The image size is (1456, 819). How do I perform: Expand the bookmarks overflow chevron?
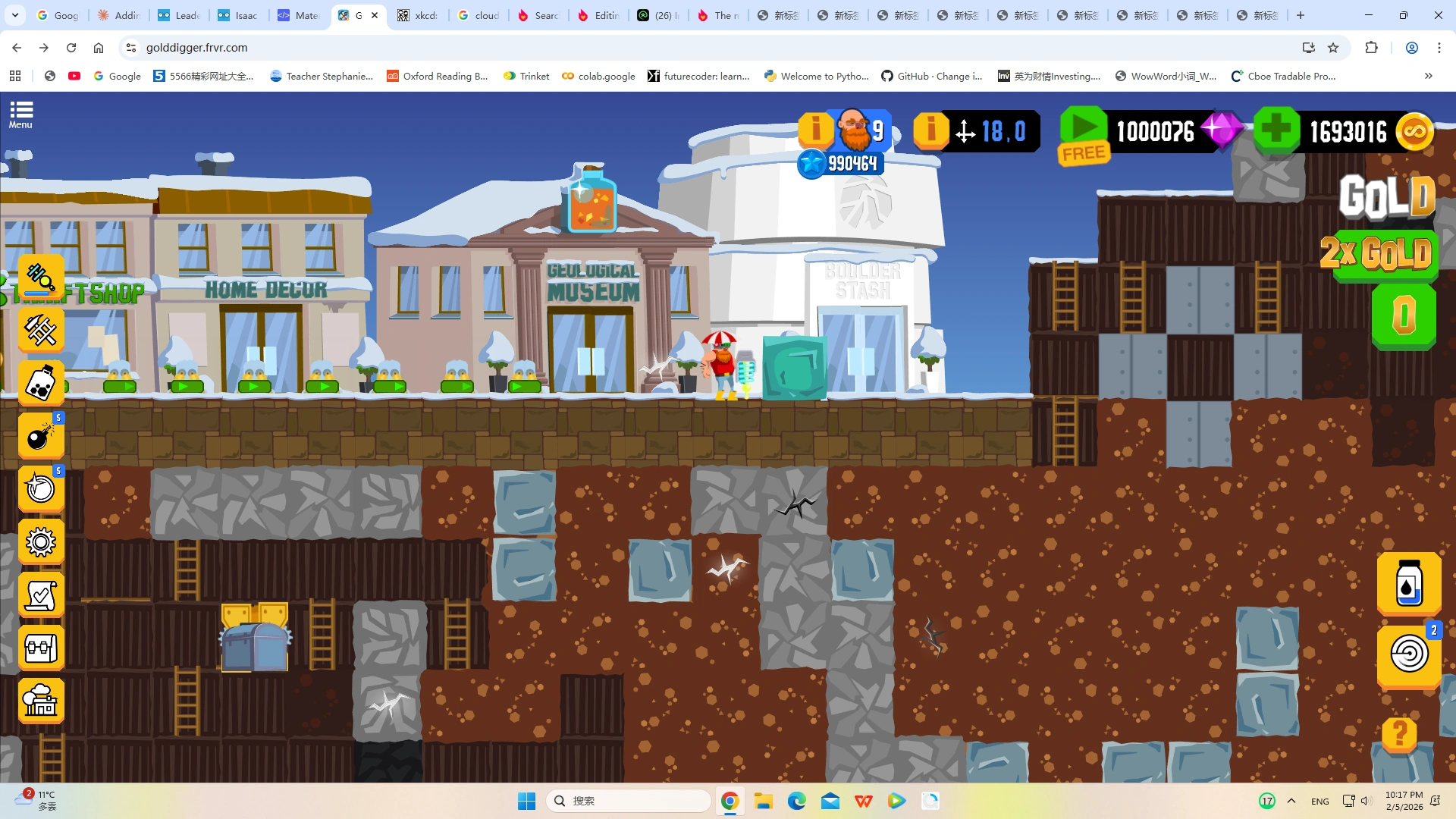[x=1428, y=76]
